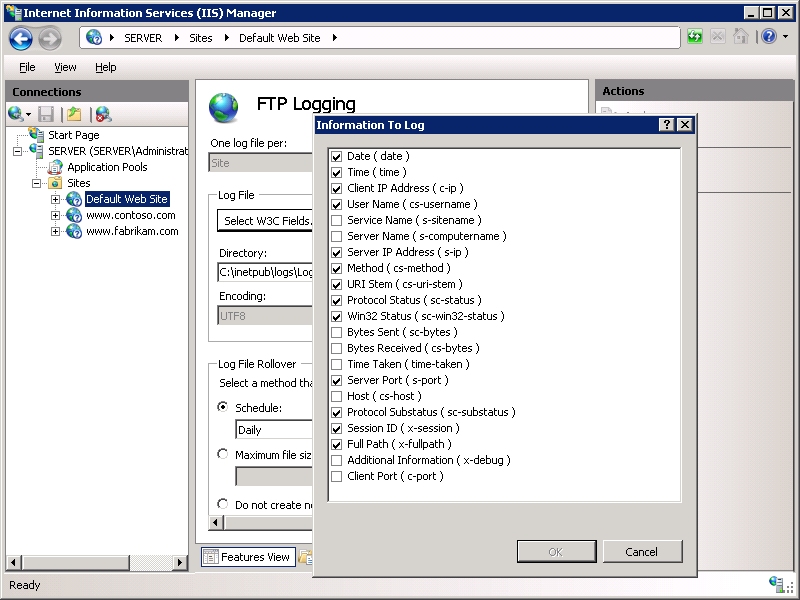Screen dimensions: 800x600
Task: Enable the Service Name (s-sitename) checkbox
Action: pyautogui.click(x=337, y=220)
